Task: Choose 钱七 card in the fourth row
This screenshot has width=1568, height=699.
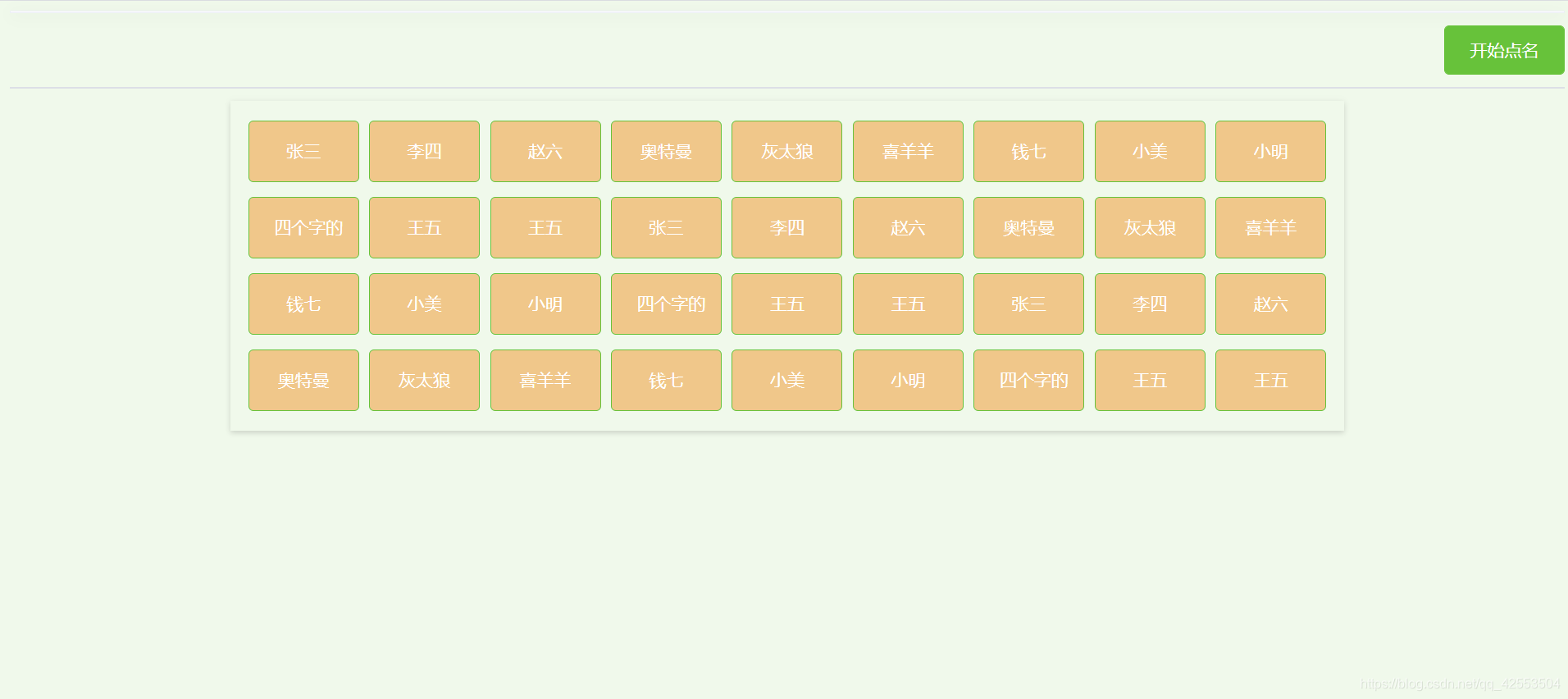Action: click(666, 380)
